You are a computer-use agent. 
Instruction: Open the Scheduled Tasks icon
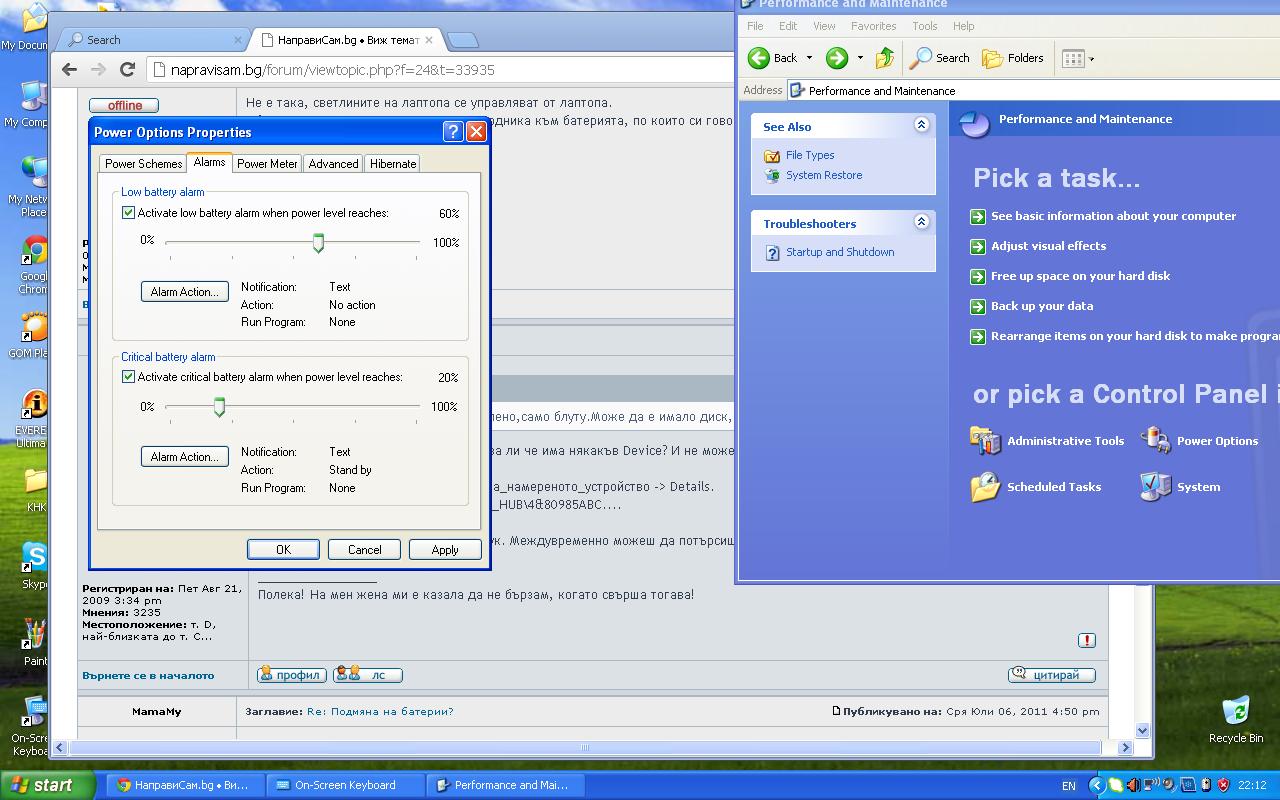986,487
